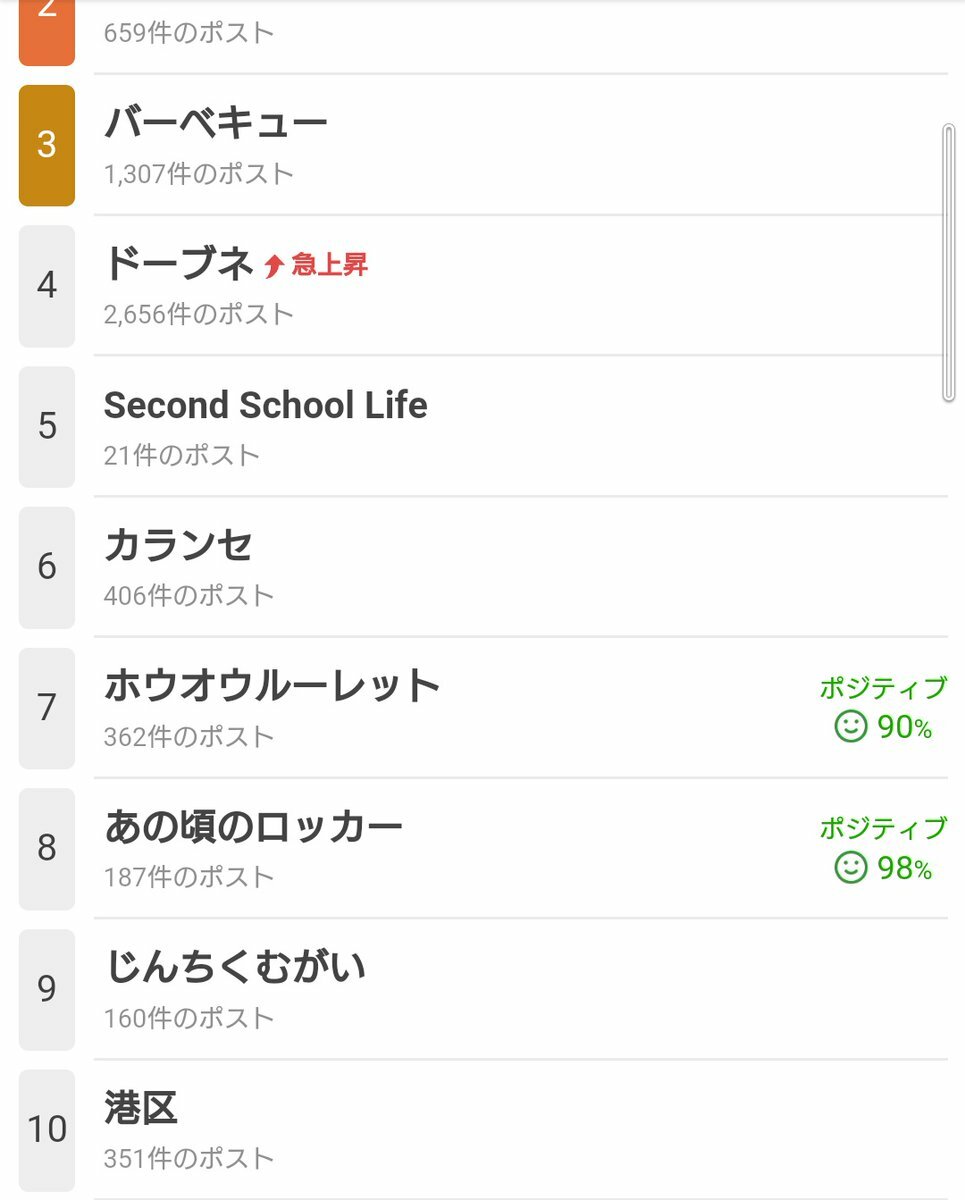
Task: Click the ポジティブ 98% sentiment label
Action: click(x=883, y=849)
